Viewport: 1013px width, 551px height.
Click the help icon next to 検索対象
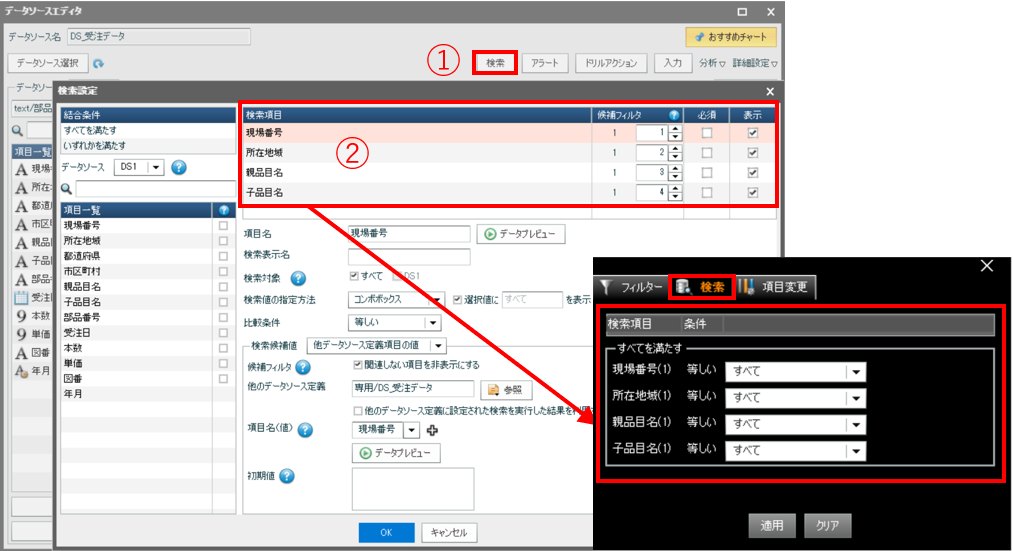point(297,278)
